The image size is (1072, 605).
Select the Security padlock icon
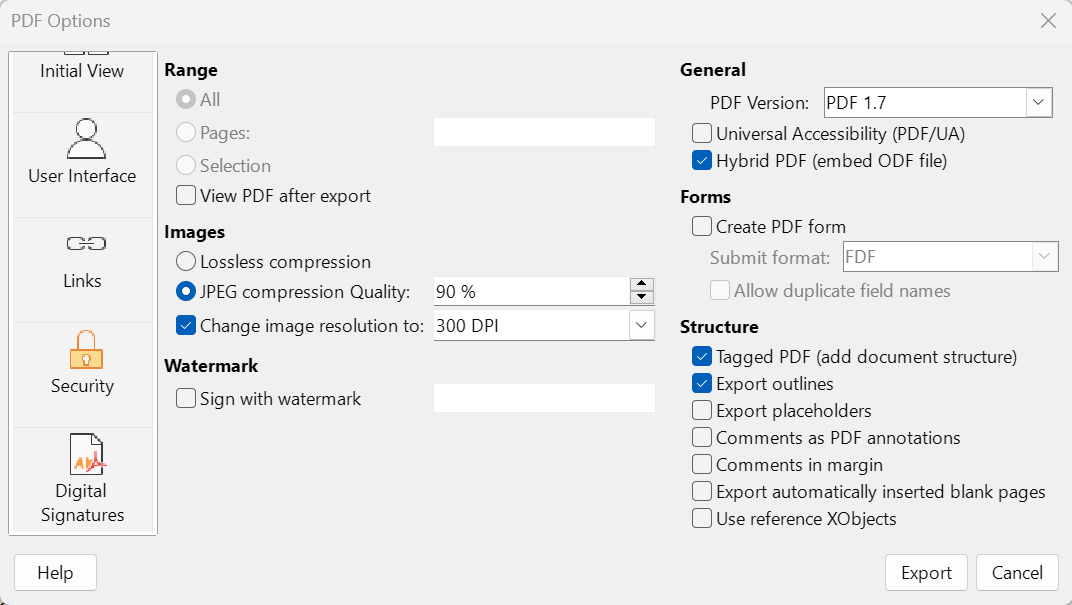click(x=86, y=349)
